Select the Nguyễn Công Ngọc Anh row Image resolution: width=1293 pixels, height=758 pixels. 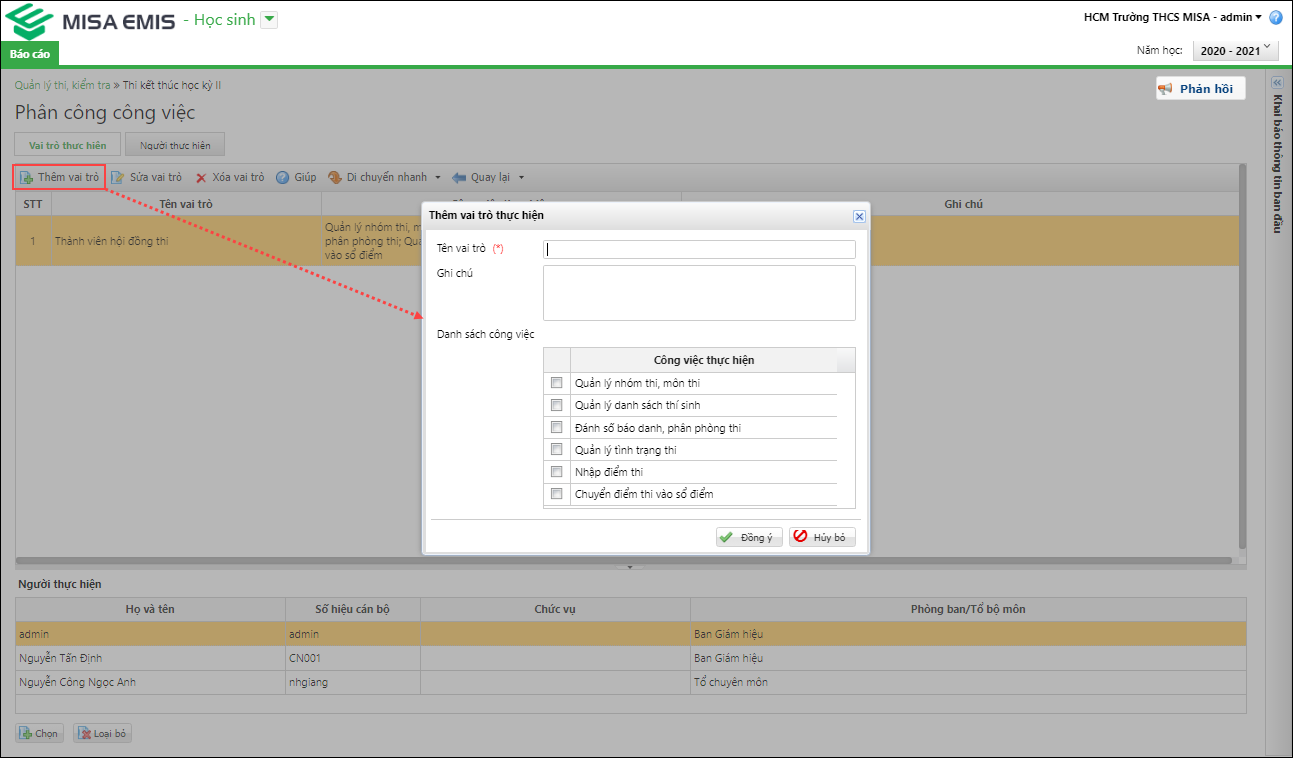631,682
